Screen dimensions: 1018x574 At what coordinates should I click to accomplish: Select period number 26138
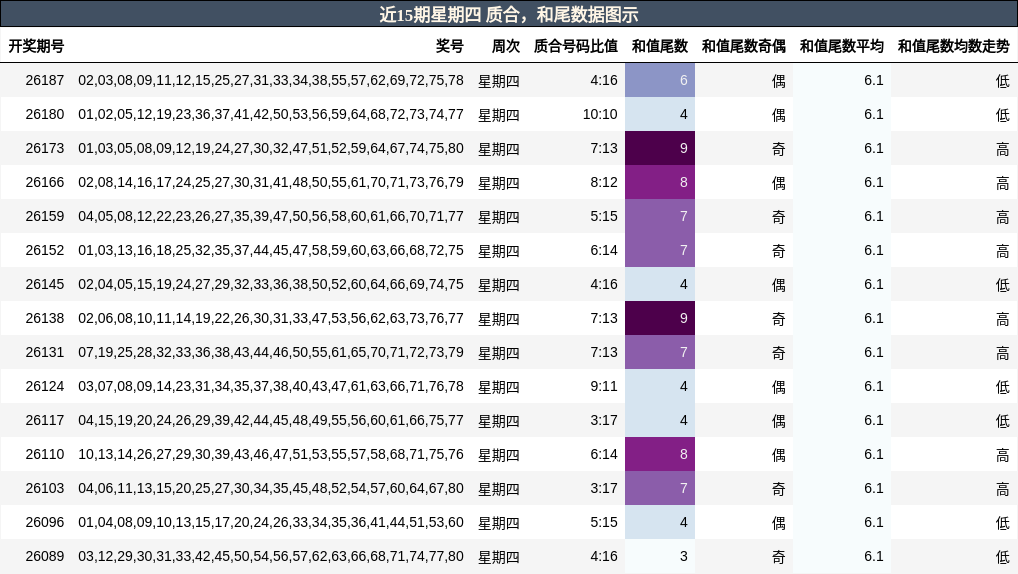45,318
